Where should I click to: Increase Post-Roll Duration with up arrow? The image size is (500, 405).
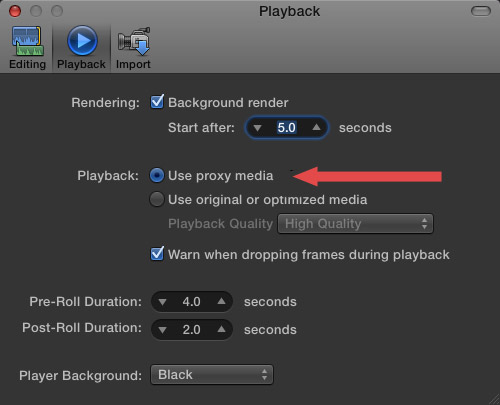click(221, 329)
